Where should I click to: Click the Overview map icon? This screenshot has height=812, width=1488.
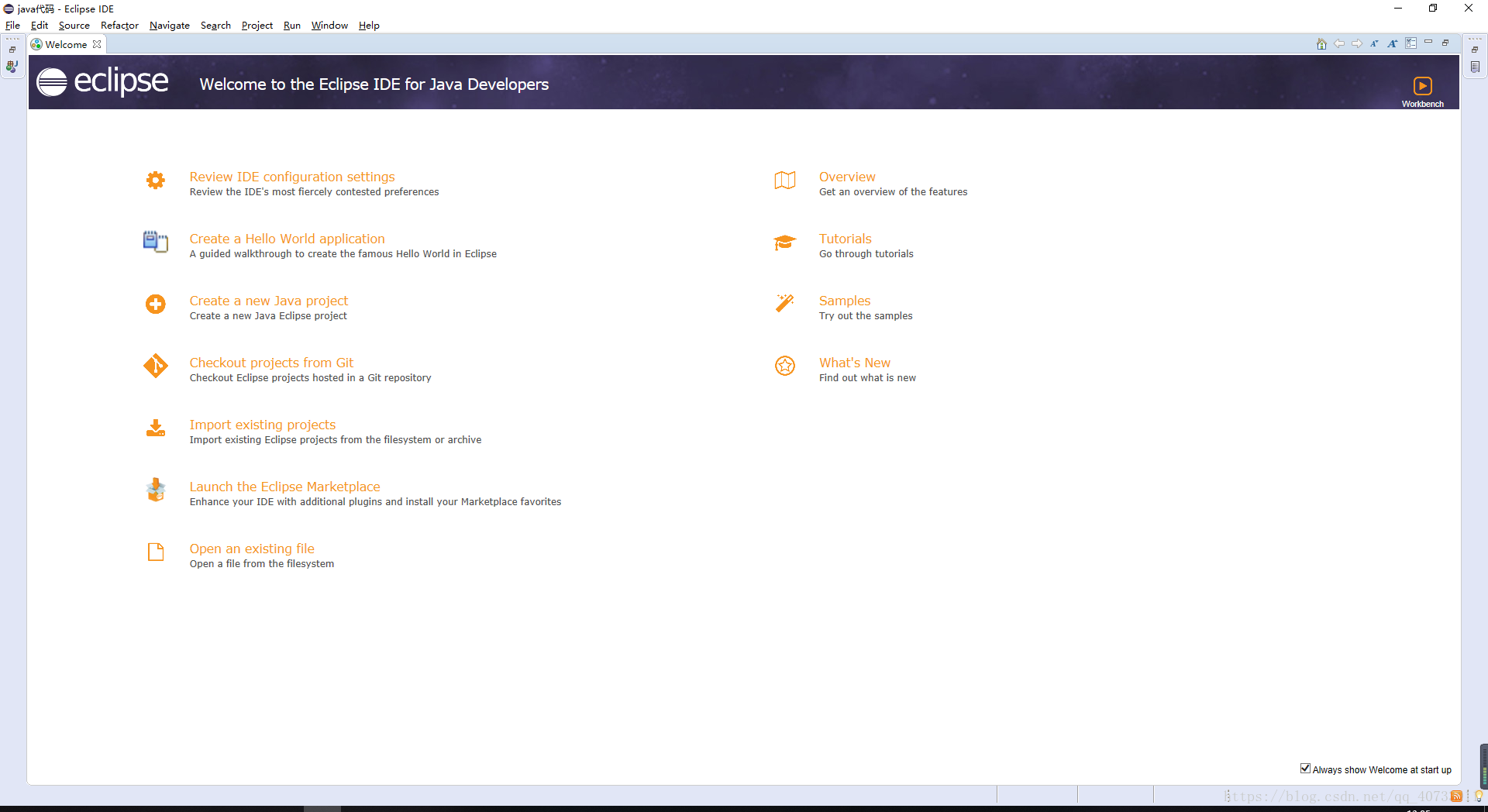tap(785, 180)
